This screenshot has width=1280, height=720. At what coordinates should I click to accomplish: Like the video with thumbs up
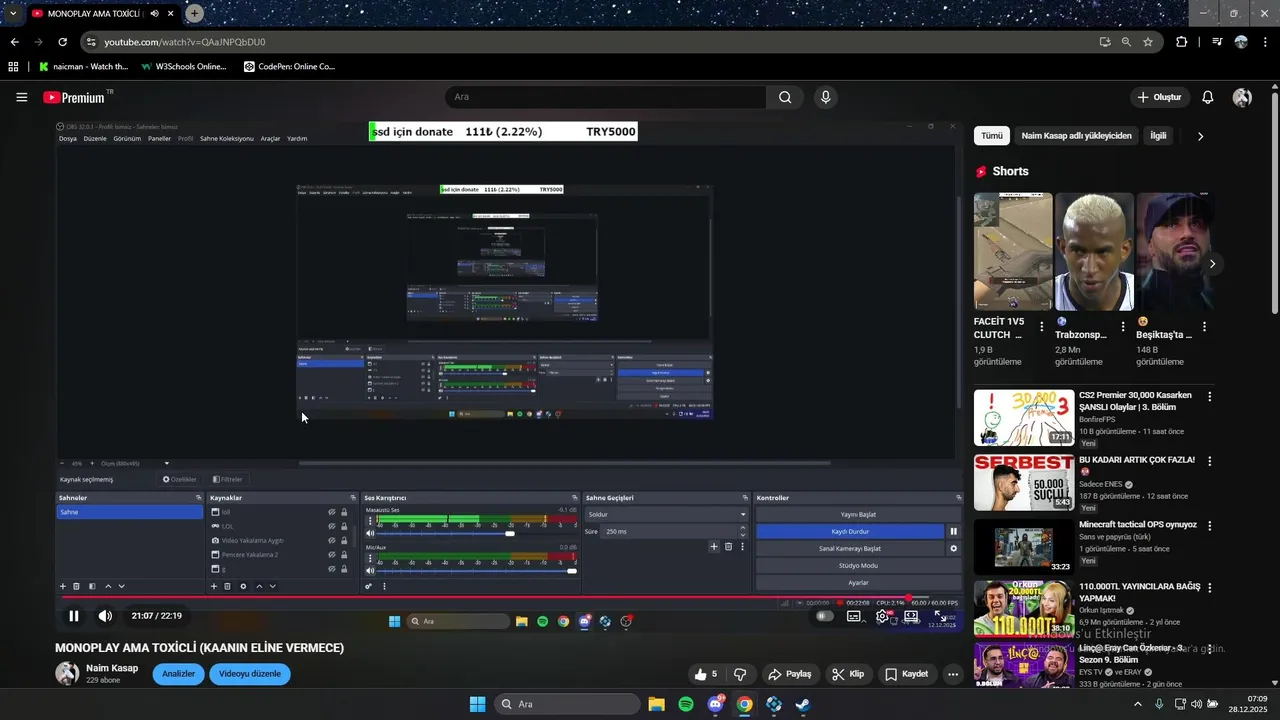pos(706,674)
